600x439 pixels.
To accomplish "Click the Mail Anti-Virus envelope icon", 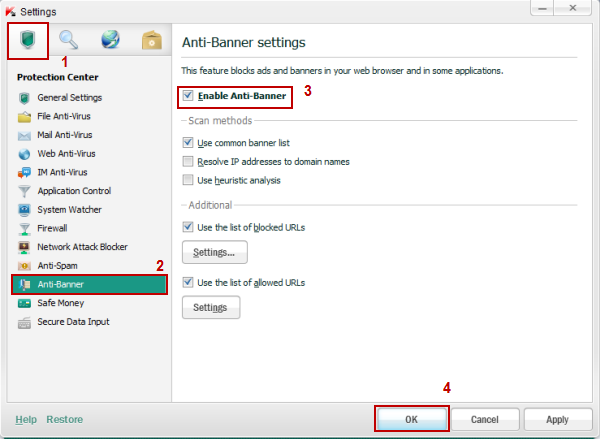I will pyautogui.click(x=24, y=135).
